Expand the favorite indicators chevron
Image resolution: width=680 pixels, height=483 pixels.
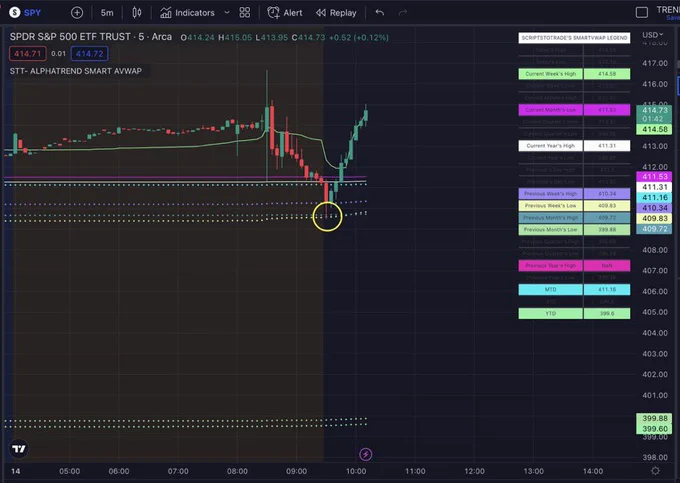227,13
